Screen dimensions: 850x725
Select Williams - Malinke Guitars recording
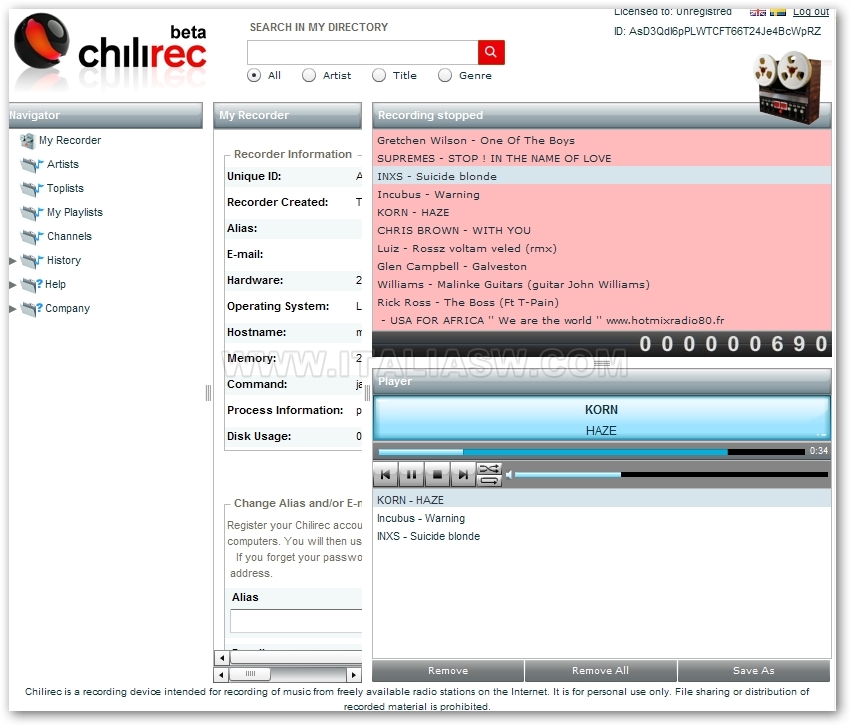602,284
